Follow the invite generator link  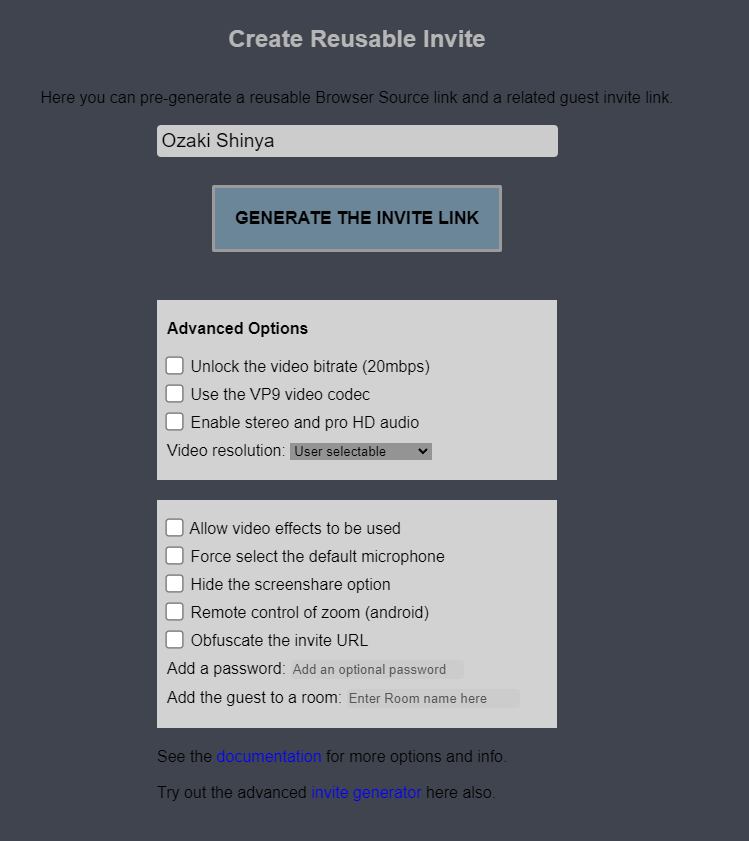pos(366,793)
